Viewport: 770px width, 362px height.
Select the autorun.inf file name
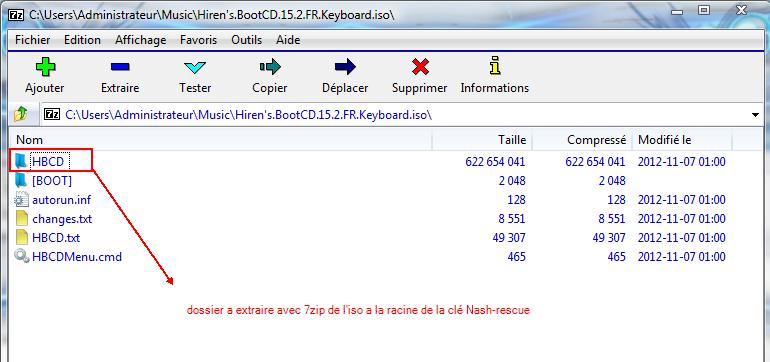pos(61,200)
